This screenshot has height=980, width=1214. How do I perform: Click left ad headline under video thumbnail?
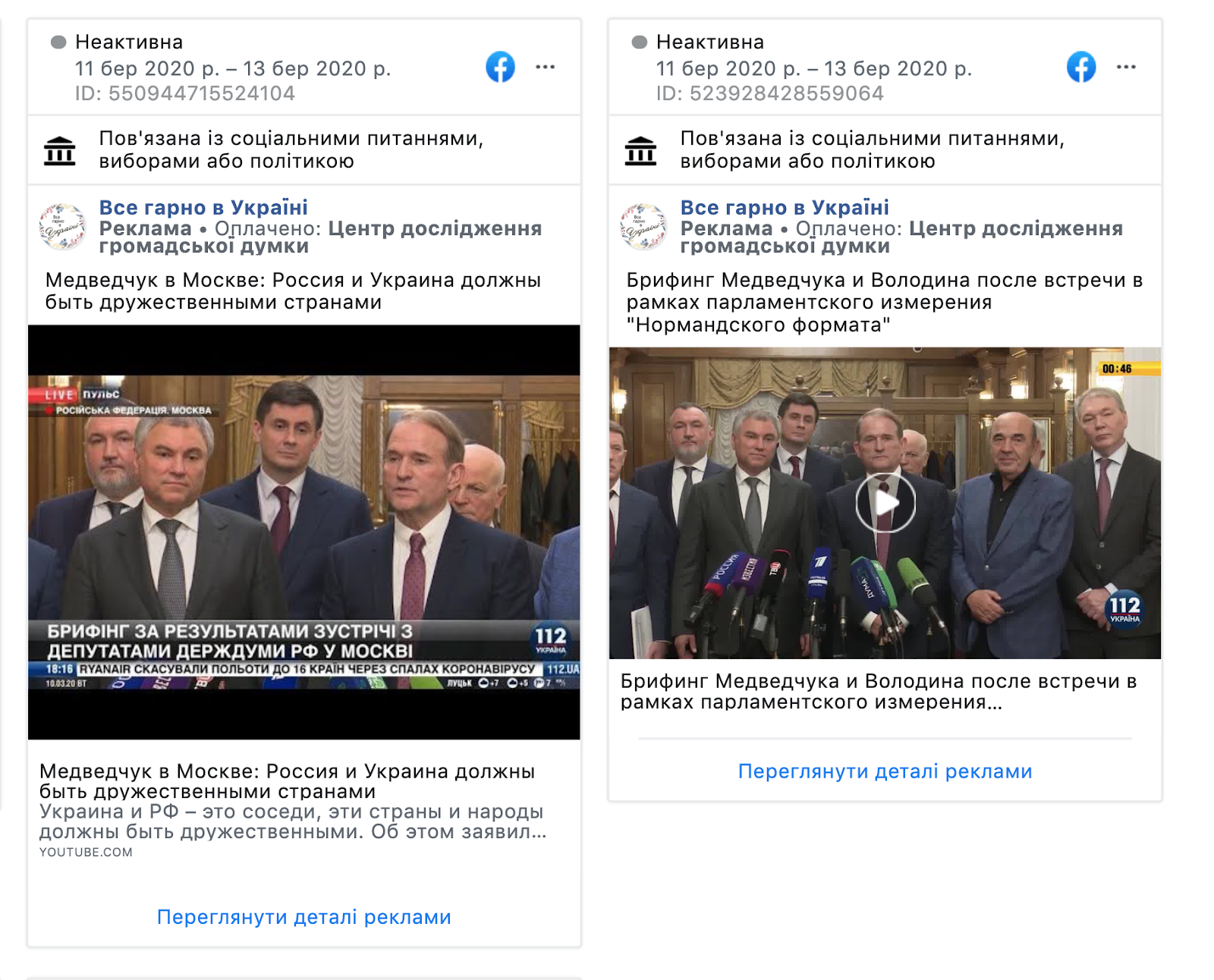(x=287, y=781)
